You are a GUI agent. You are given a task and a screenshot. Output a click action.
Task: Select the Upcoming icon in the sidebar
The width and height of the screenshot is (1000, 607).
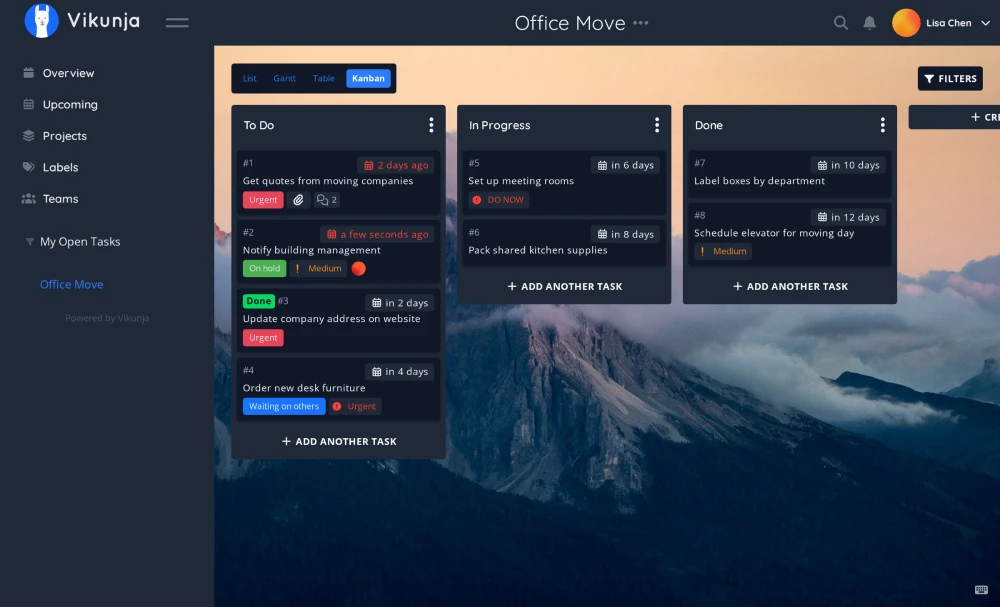[x=28, y=104]
